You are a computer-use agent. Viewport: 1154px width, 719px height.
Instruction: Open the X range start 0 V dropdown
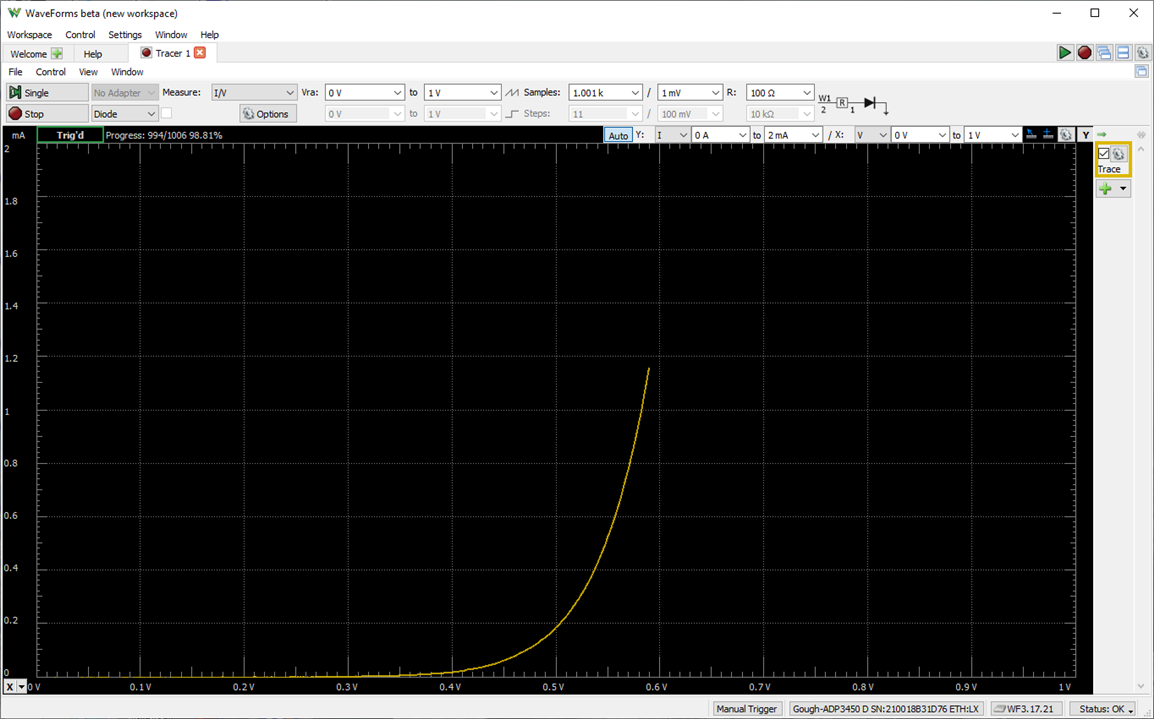click(x=920, y=135)
